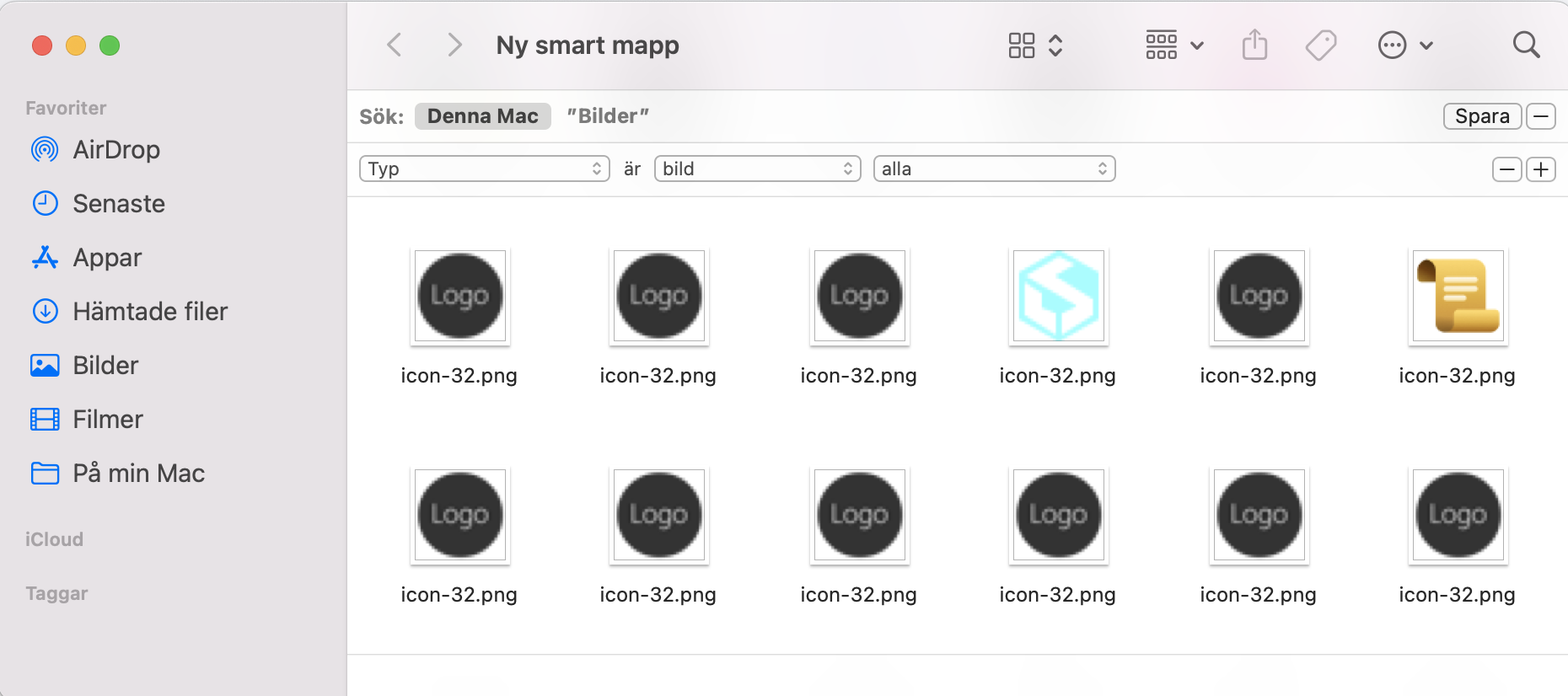Viewport: 1568px width, 696px height.
Task: Open the search magnifier in the toolbar
Action: 1526,45
